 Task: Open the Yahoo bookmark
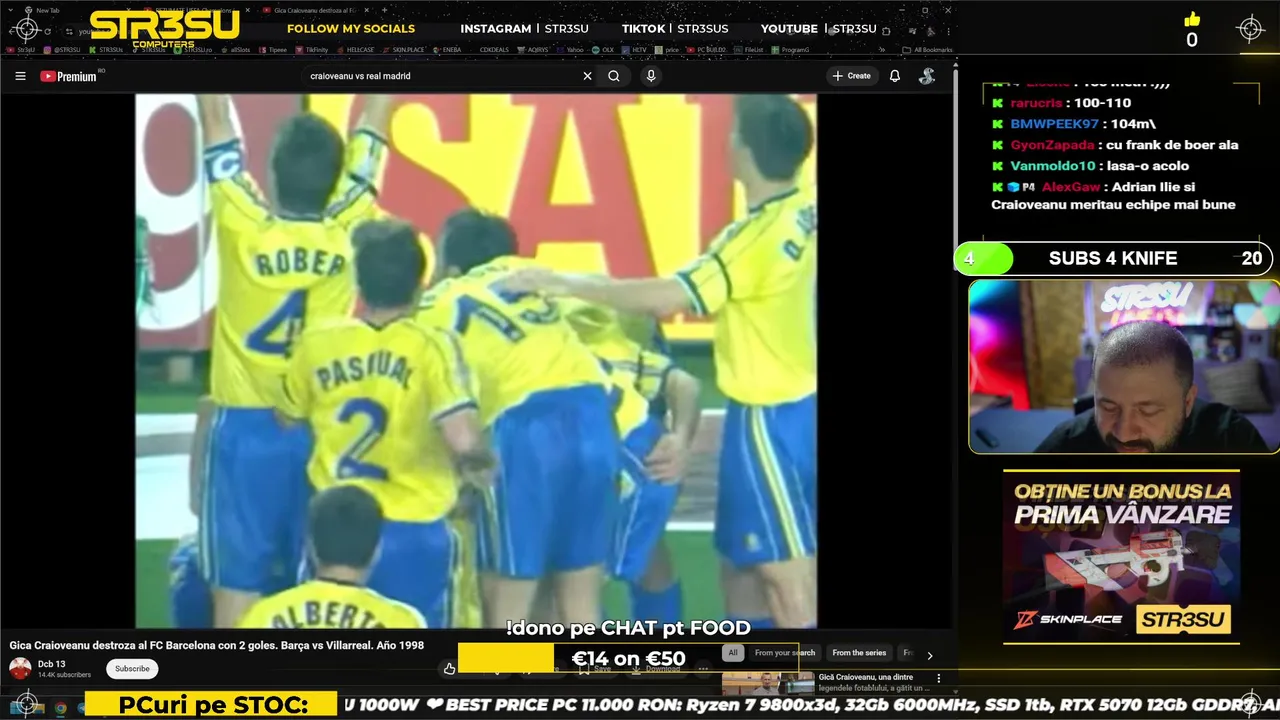pos(570,49)
